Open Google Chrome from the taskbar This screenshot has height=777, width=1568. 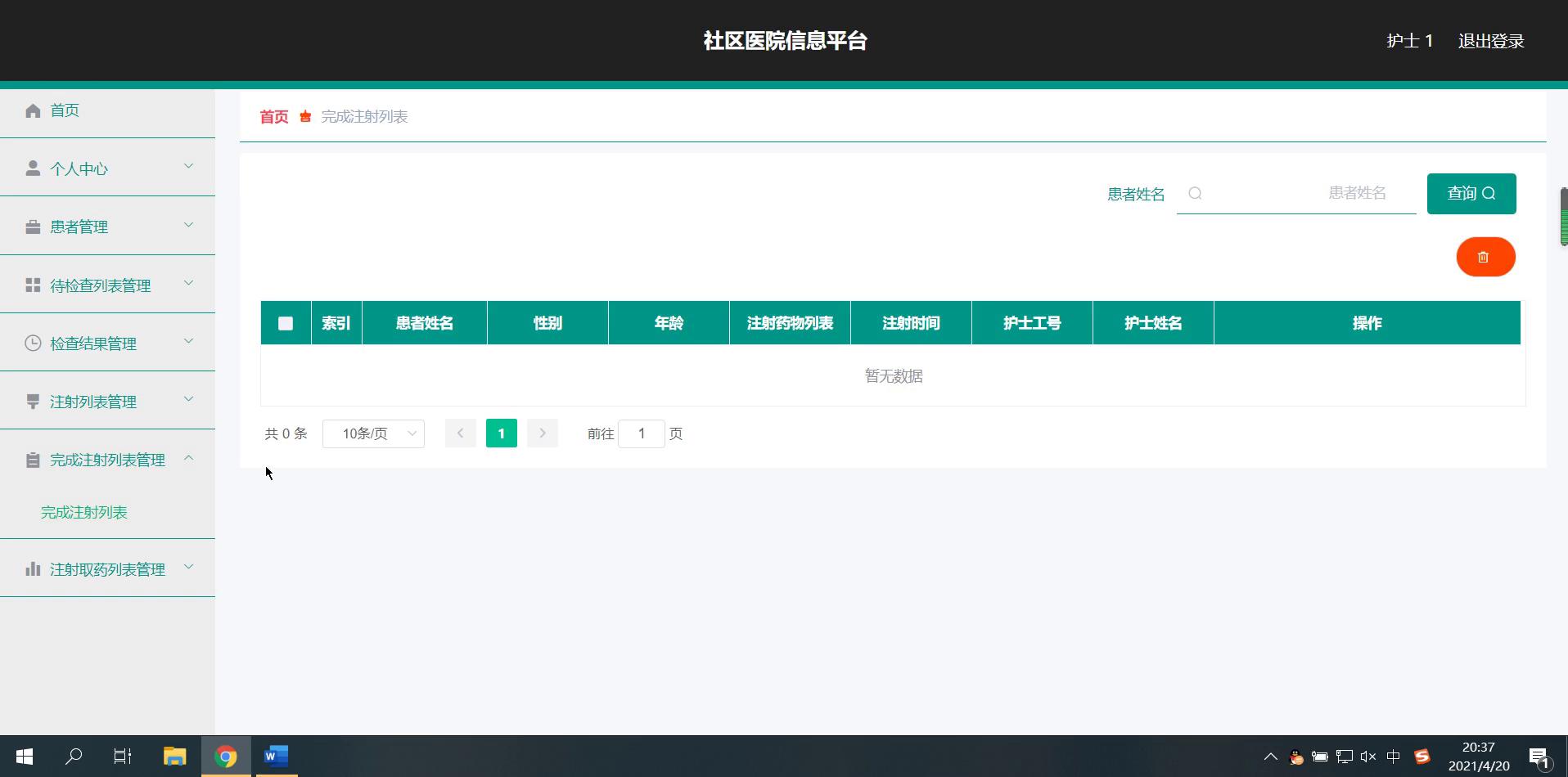[x=226, y=757]
